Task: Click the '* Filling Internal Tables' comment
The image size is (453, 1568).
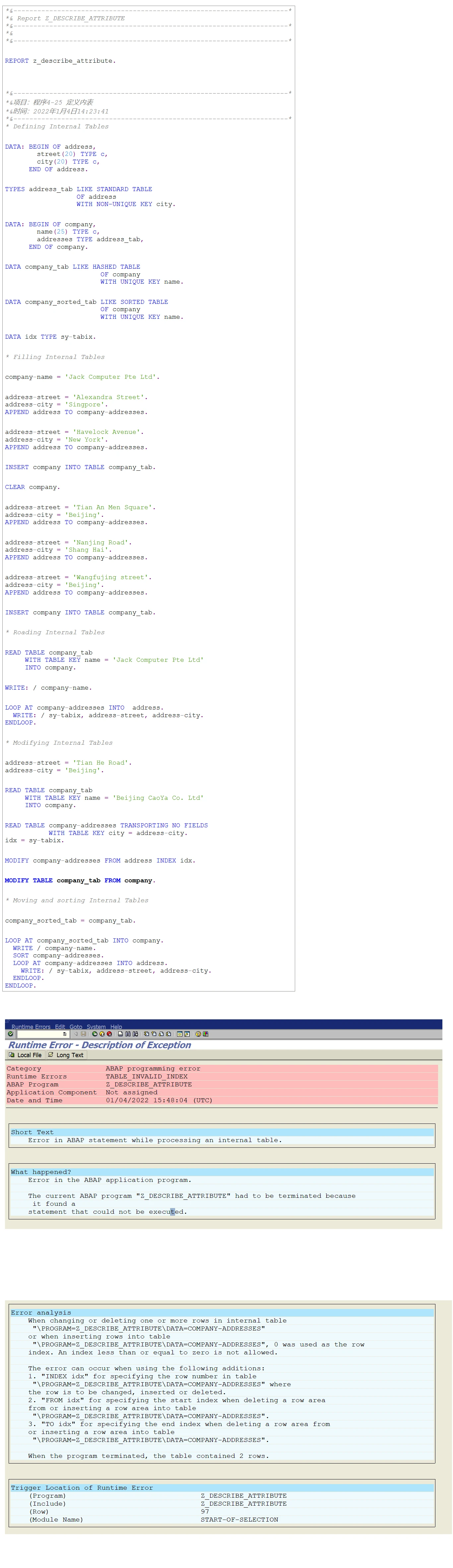Action: click(55, 357)
